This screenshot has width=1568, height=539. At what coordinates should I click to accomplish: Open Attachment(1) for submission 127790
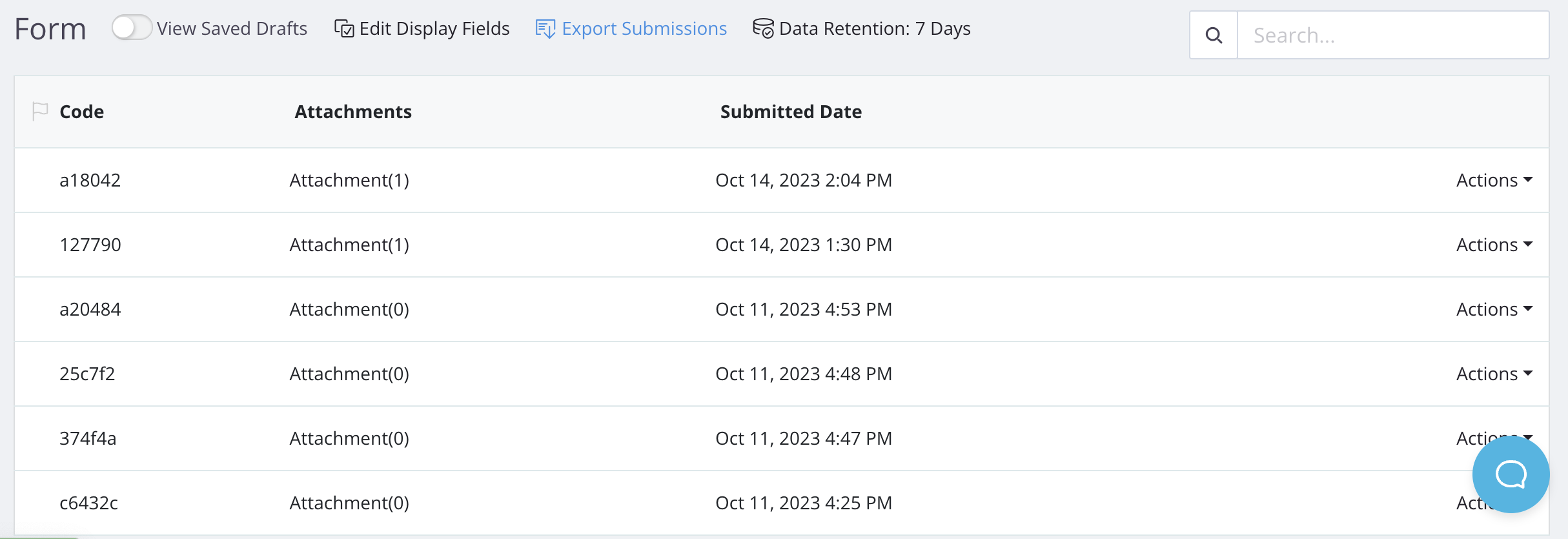(x=349, y=245)
